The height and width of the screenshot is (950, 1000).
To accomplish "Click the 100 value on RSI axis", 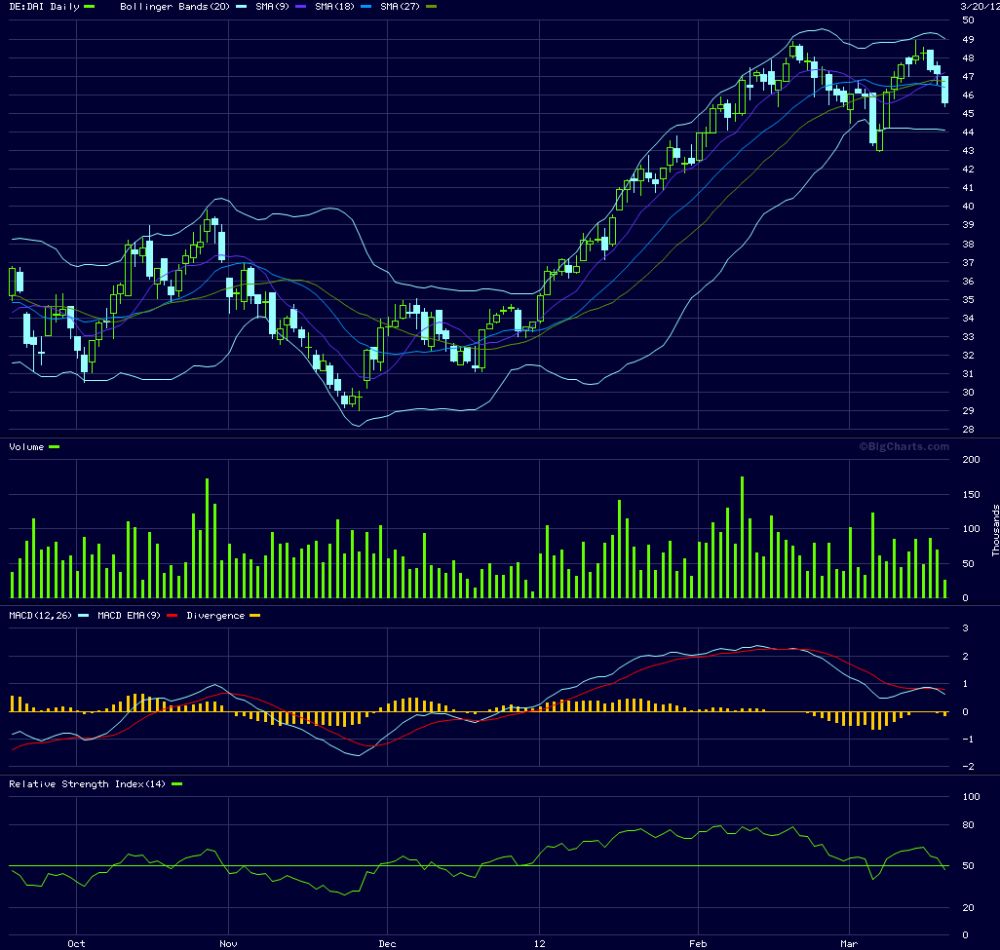I will coord(971,796).
